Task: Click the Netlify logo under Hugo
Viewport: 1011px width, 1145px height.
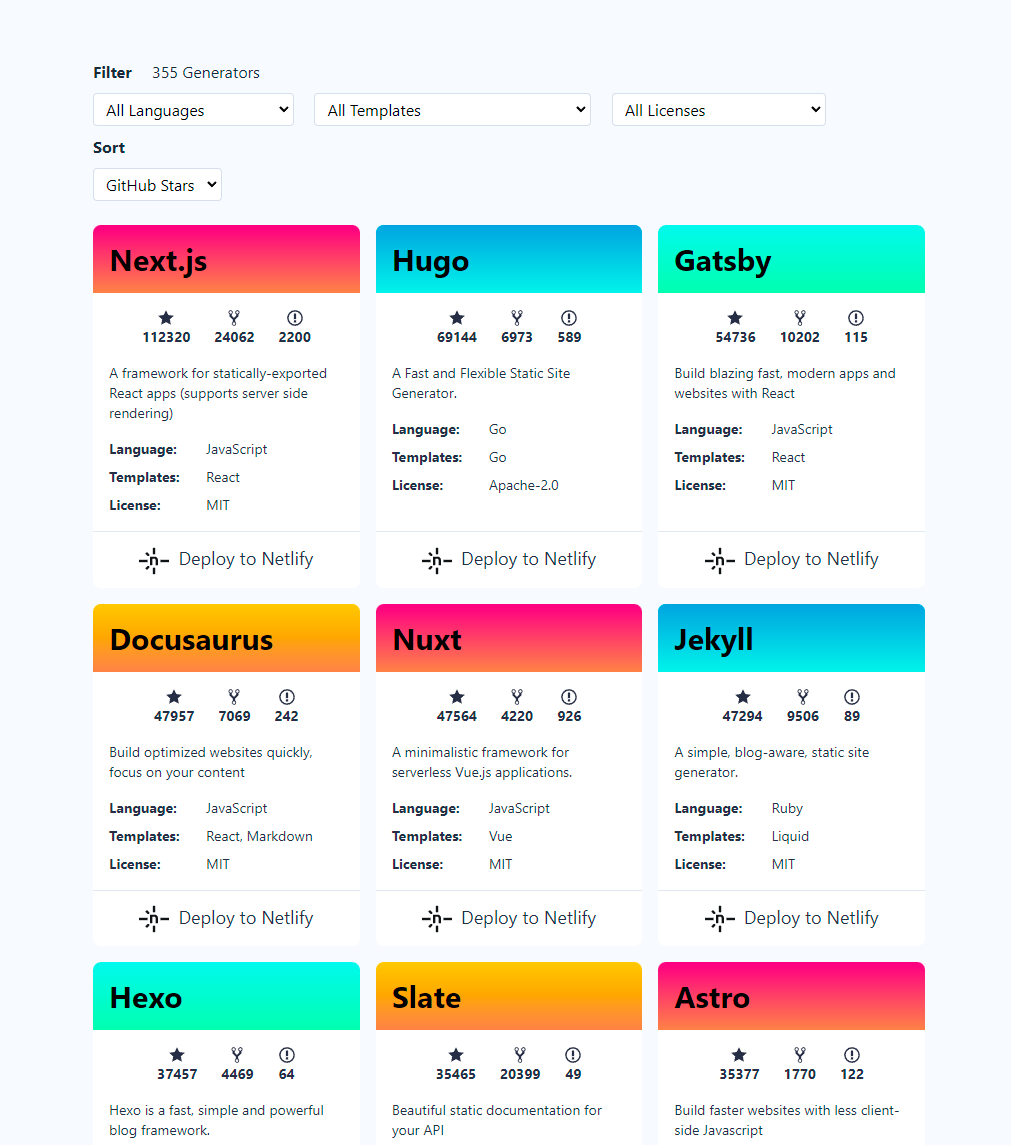Action: [437, 560]
